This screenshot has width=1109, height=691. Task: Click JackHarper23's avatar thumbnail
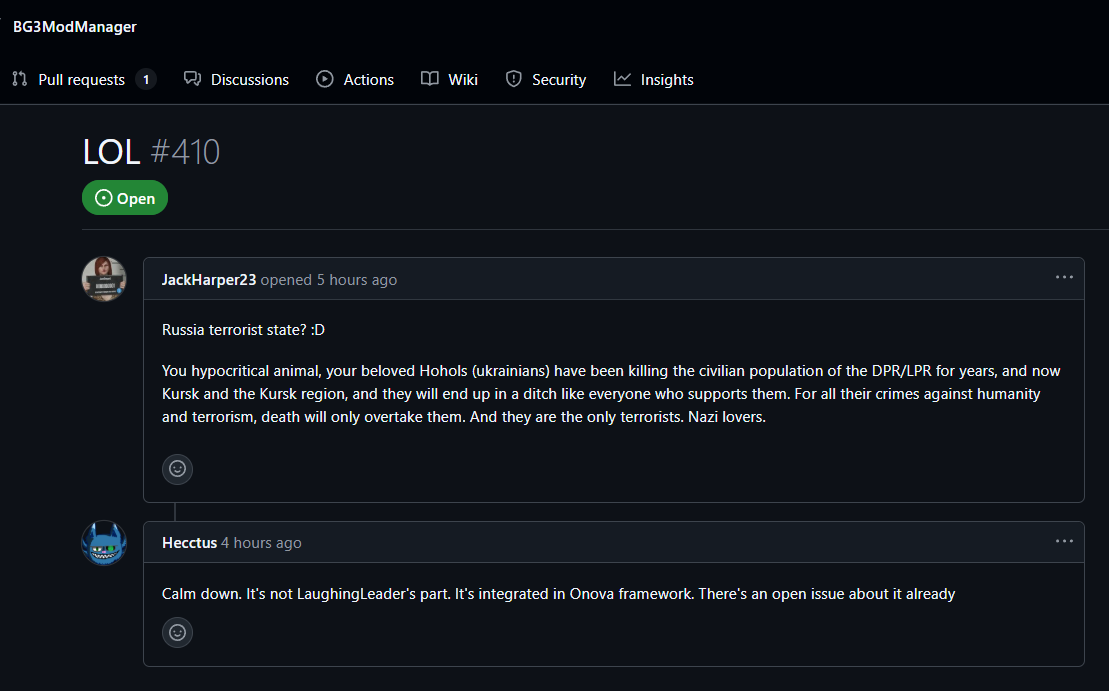click(x=104, y=279)
